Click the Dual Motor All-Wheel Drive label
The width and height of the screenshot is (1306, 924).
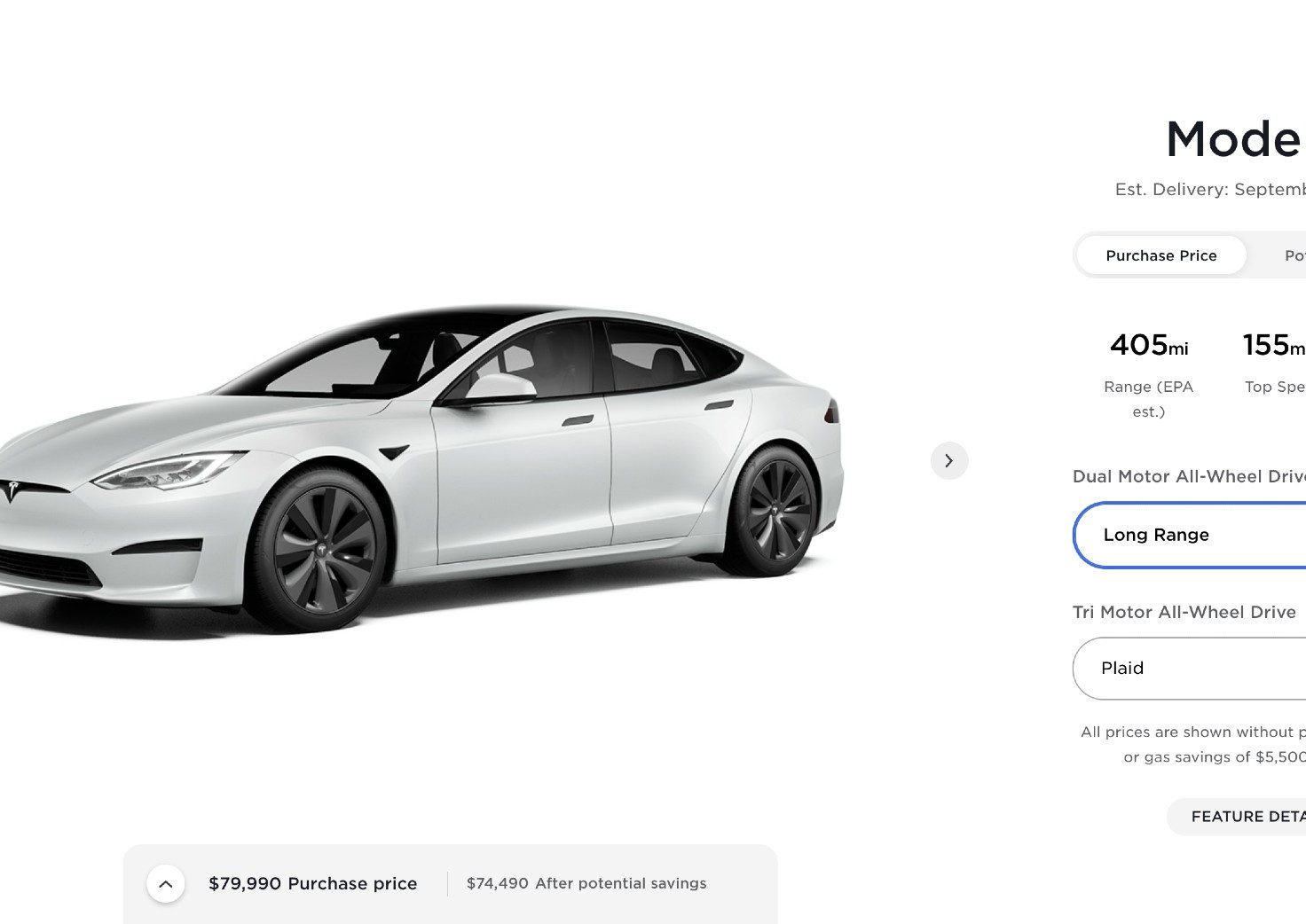click(1189, 476)
